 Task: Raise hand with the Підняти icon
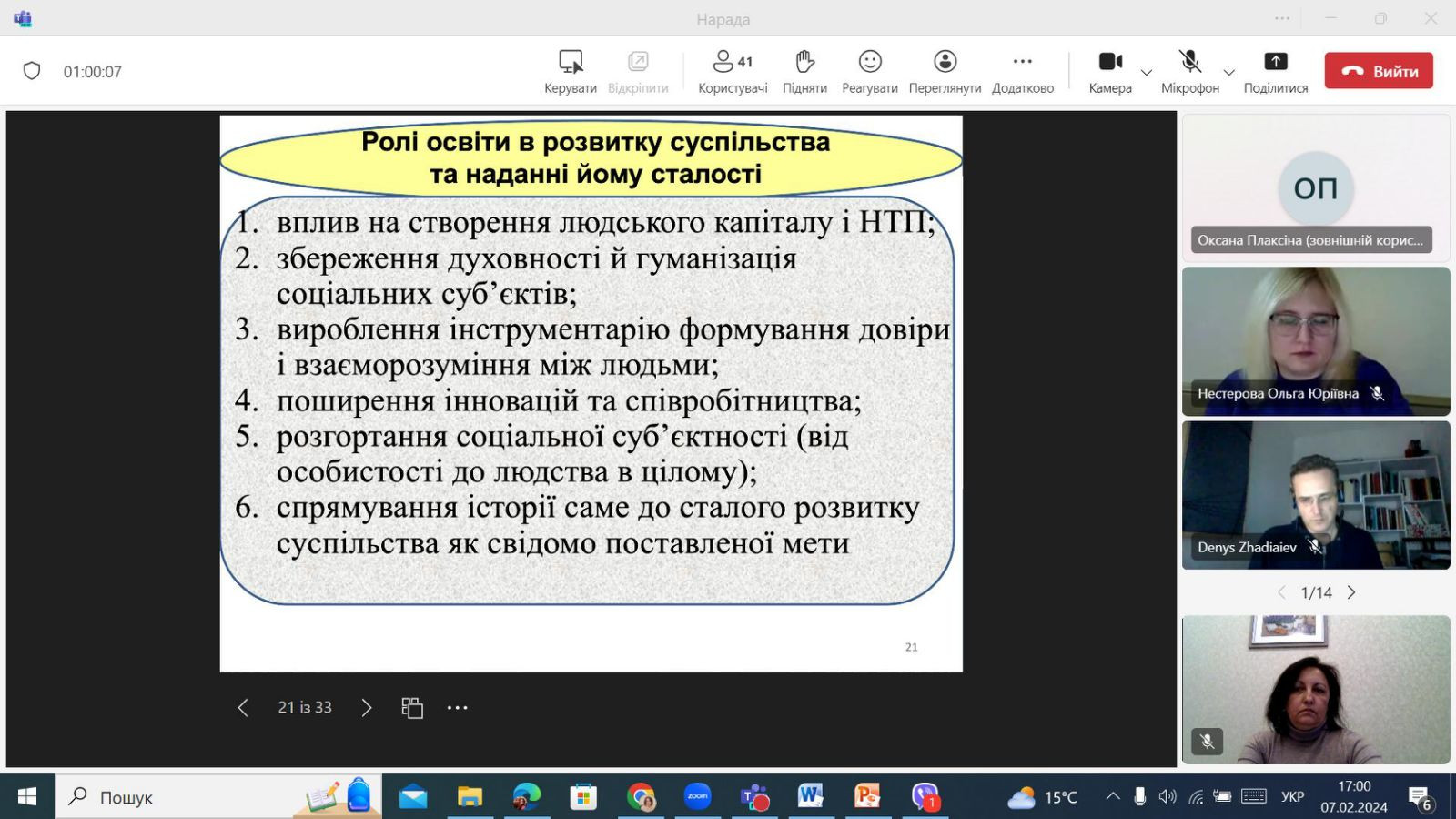pyautogui.click(x=804, y=62)
